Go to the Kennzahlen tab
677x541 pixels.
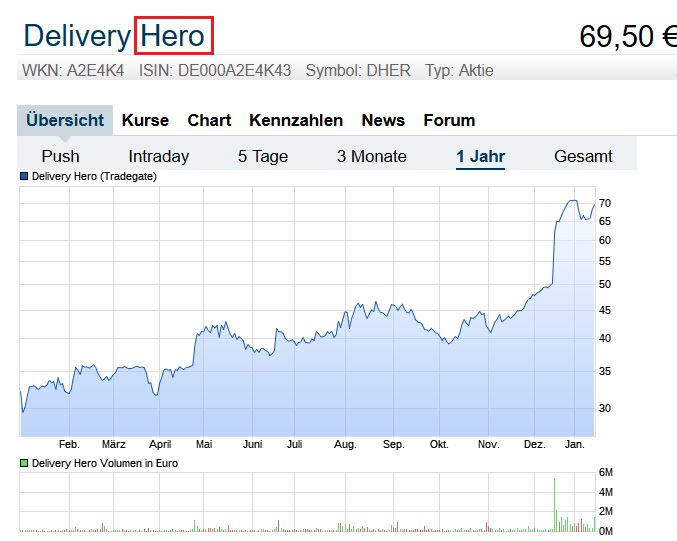click(x=296, y=120)
